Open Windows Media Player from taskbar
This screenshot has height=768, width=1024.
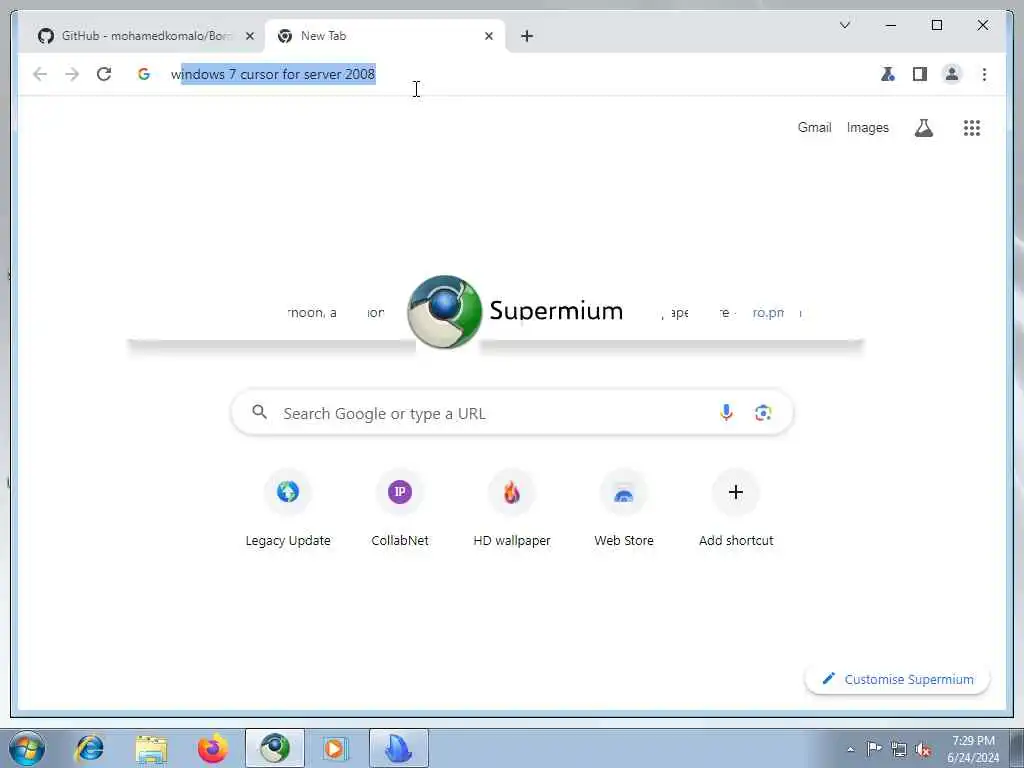[336, 748]
